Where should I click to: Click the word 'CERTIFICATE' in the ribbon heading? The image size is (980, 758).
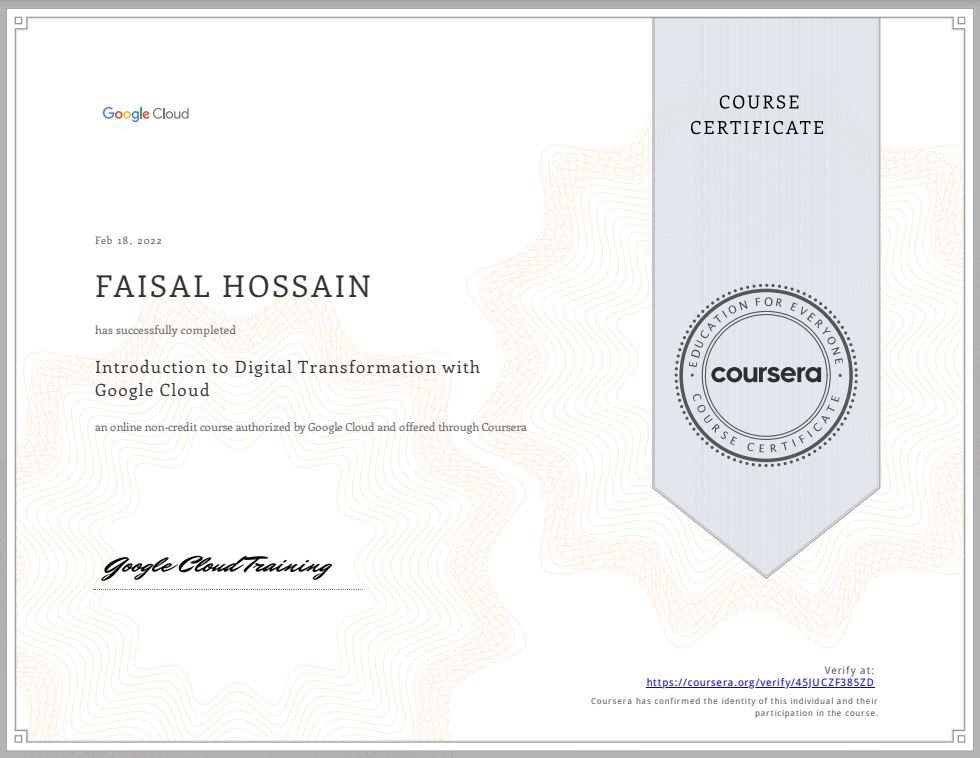(x=771, y=128)
